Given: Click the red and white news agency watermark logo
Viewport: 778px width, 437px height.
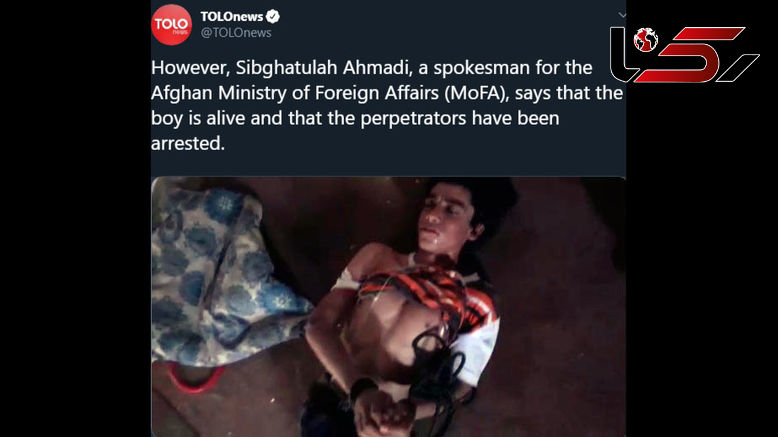Looking at the screenshot, I should point(684,55).
